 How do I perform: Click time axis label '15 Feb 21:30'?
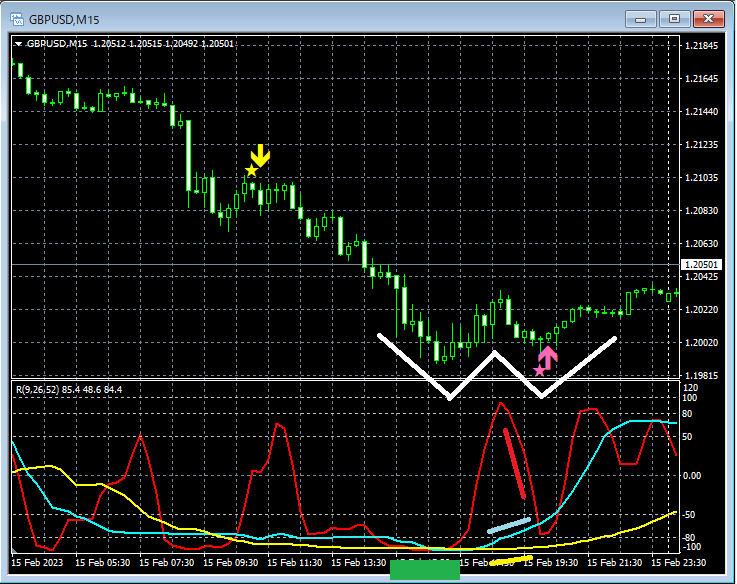point(614,562)
